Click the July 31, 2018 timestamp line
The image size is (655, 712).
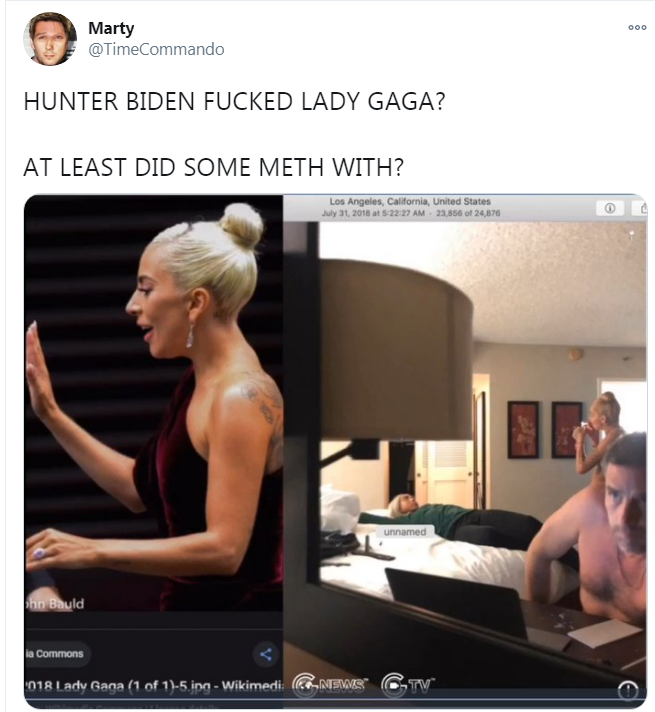tap(411, 213)
